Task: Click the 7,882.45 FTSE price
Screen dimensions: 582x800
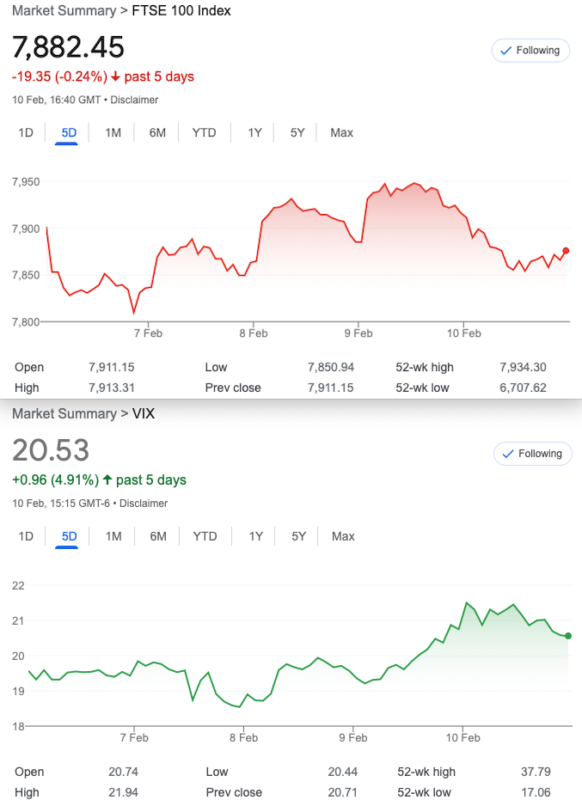Action: pyautogui.click(x=68, y=47)
